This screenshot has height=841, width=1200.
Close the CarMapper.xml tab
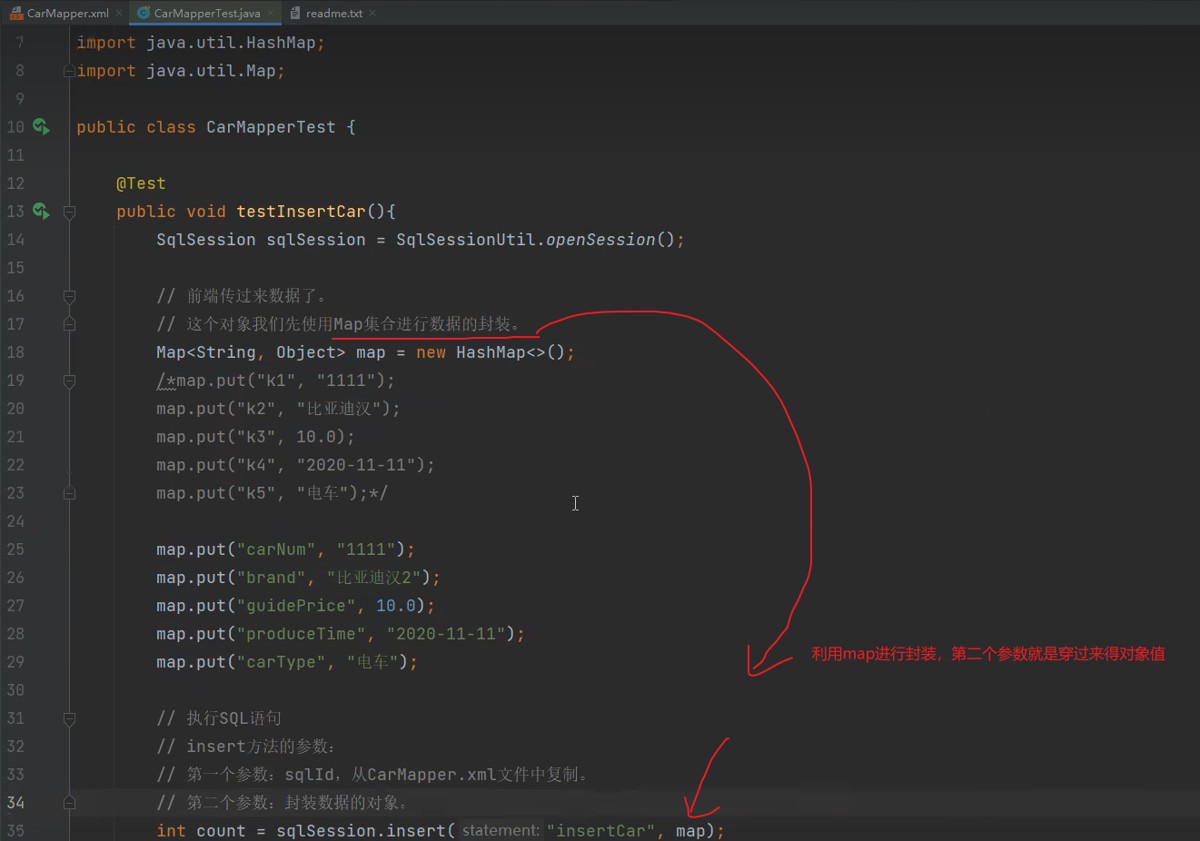(x=119, y=13)
